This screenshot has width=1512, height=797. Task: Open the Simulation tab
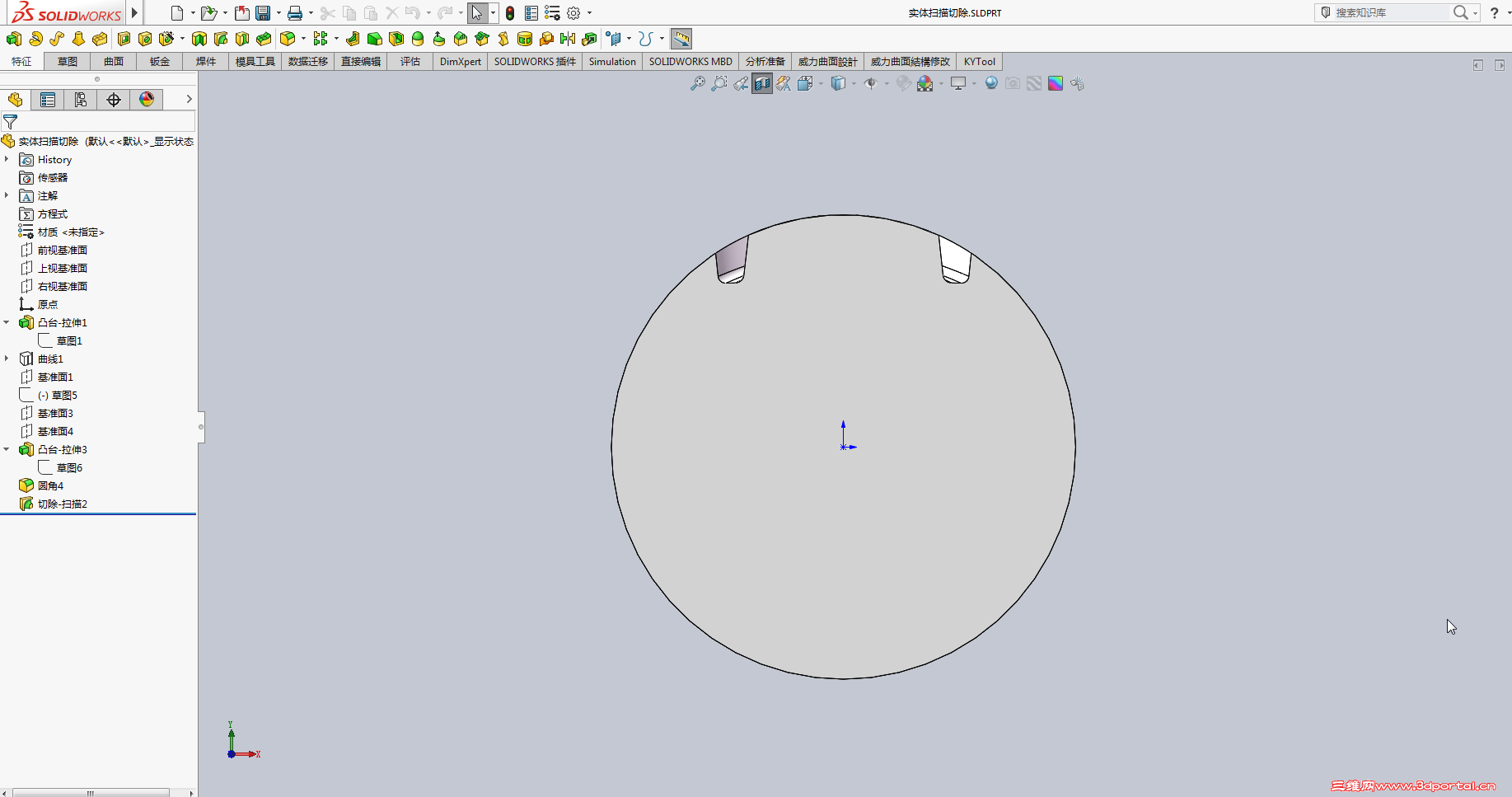tap(612, 62)
